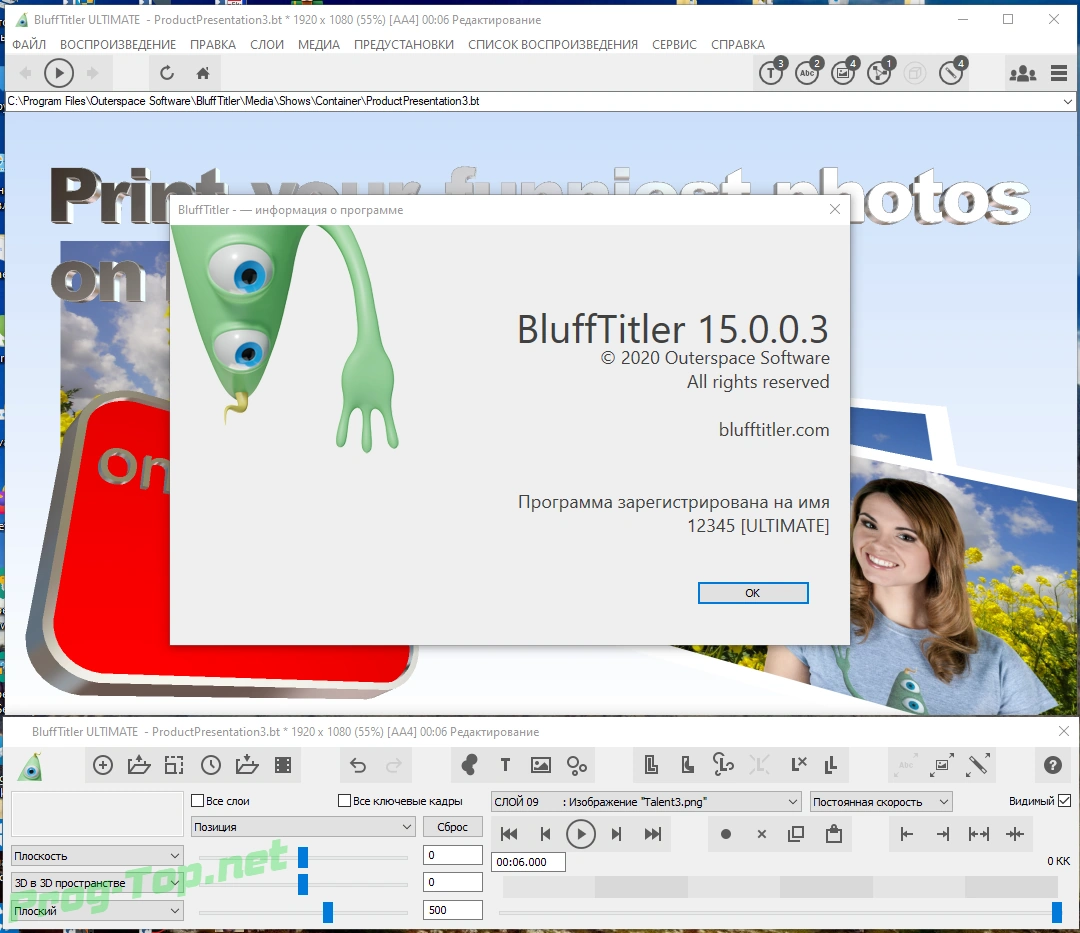Click the timeline end marker handle
Image resolution: width=1080 pixels, height=933 pixels.
tap(1057, 912)
